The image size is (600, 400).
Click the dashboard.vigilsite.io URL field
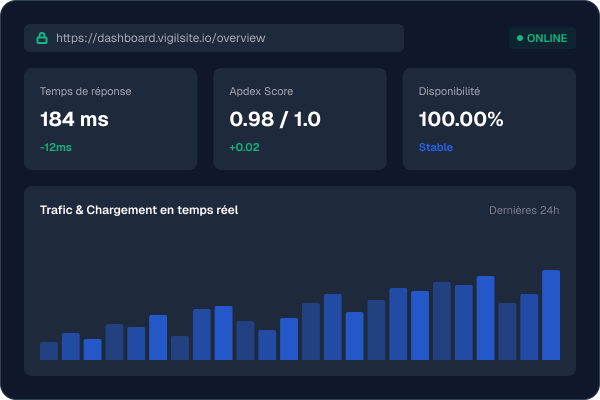(214, 38)
